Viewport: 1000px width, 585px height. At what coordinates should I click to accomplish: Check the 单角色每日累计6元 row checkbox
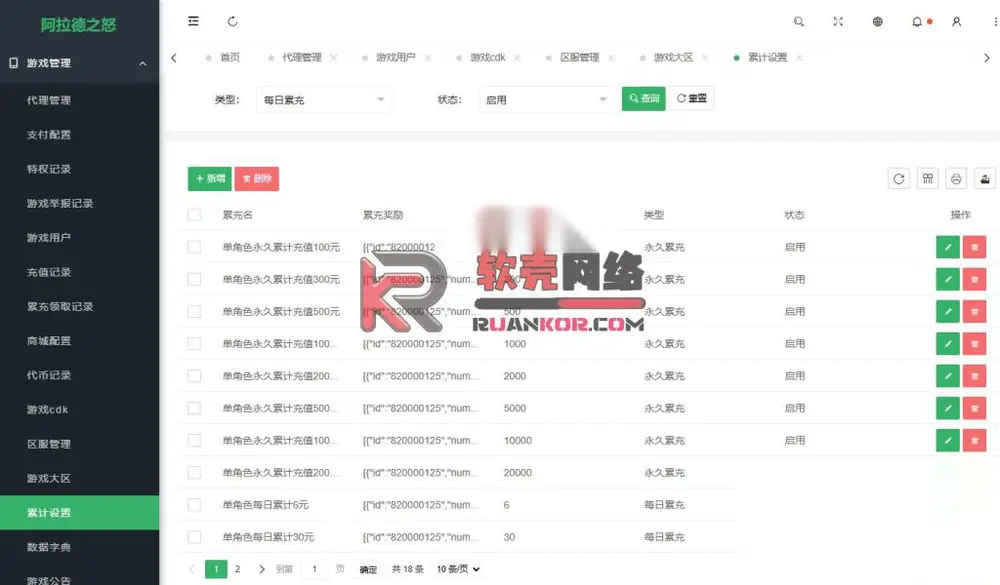(195, 505)
